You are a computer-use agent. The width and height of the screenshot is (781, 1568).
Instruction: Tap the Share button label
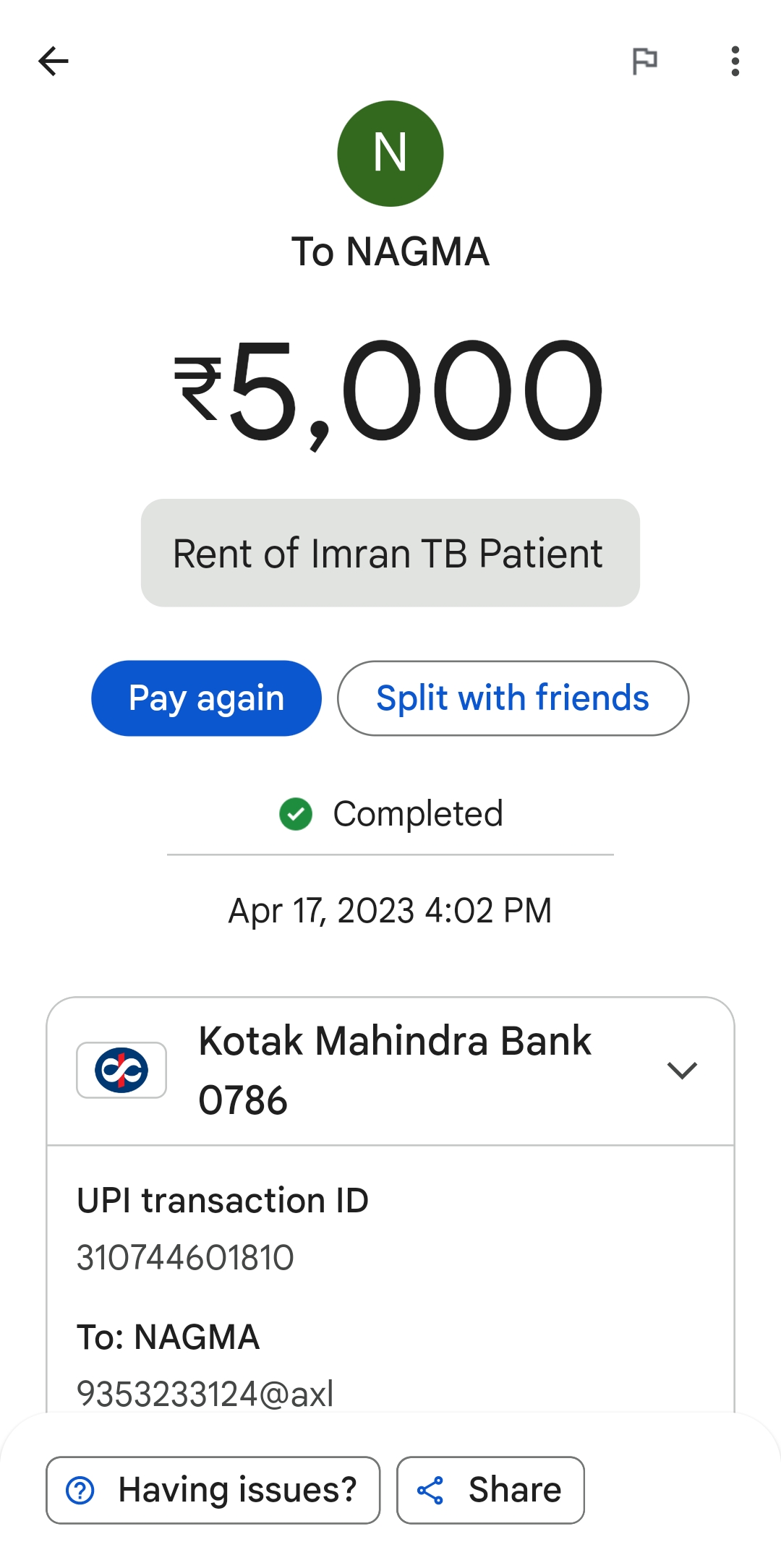point(515,1490)
